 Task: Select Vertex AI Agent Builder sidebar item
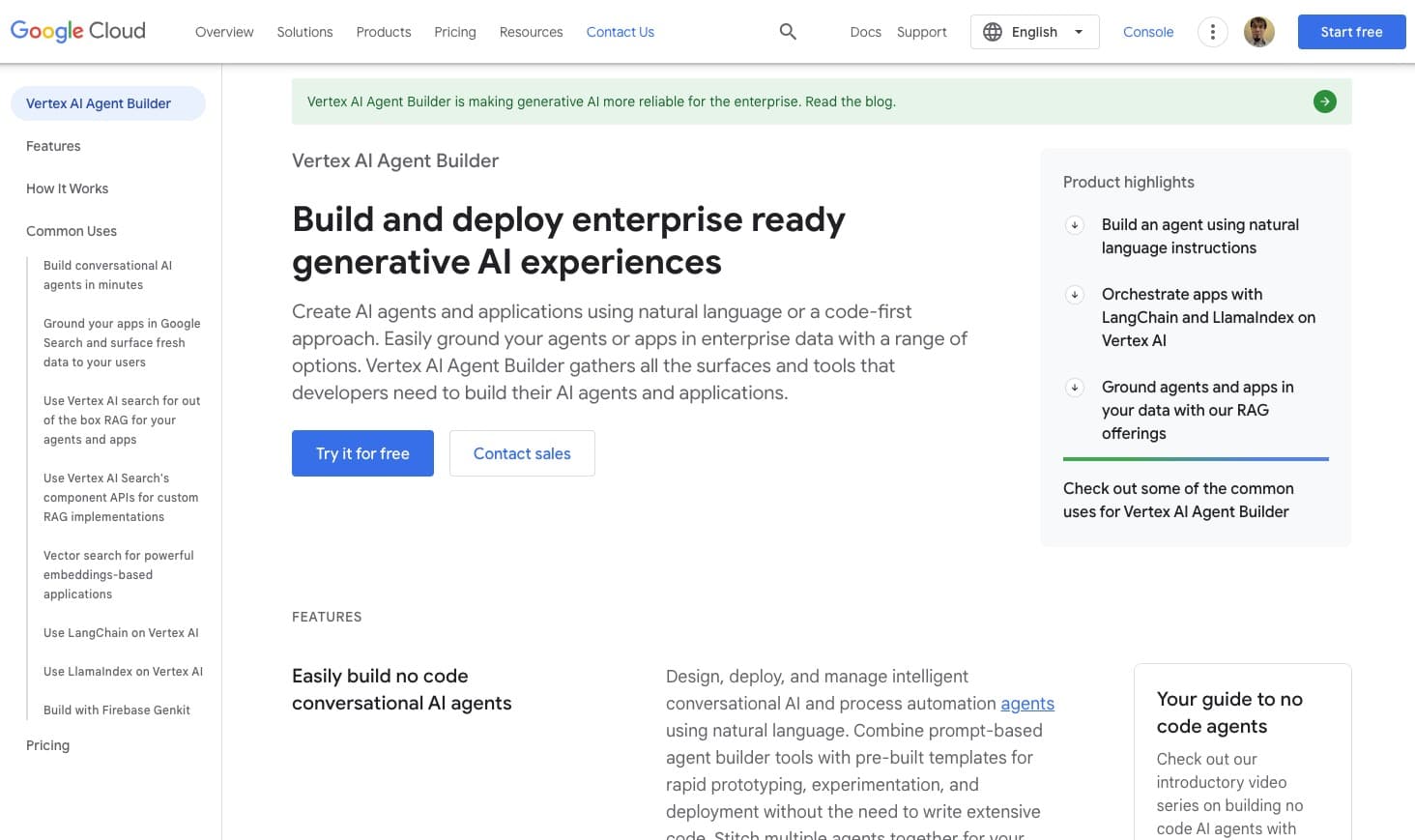coord(108,103)
